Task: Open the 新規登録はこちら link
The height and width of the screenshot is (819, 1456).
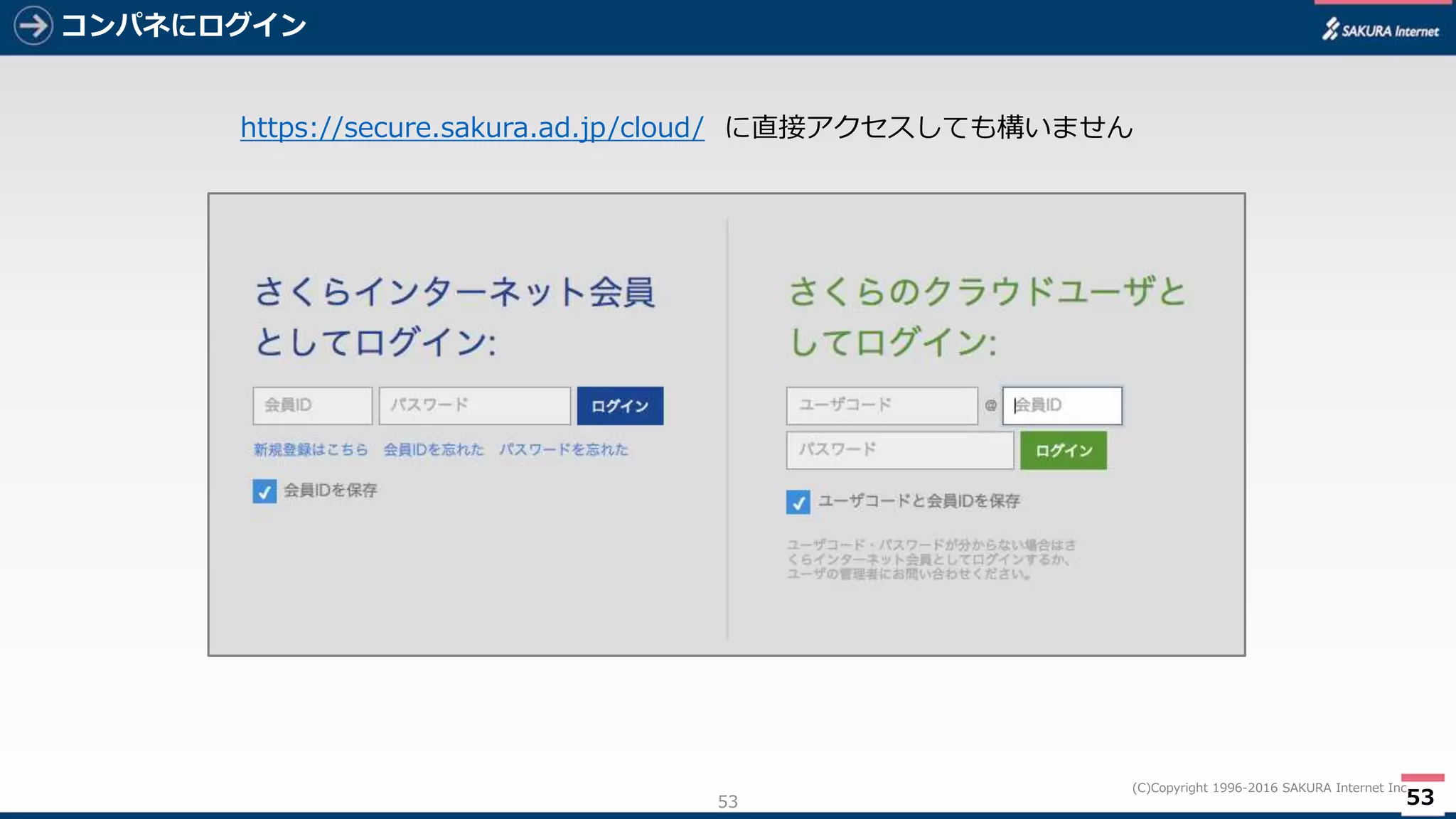Action: (x=311, y=449)
